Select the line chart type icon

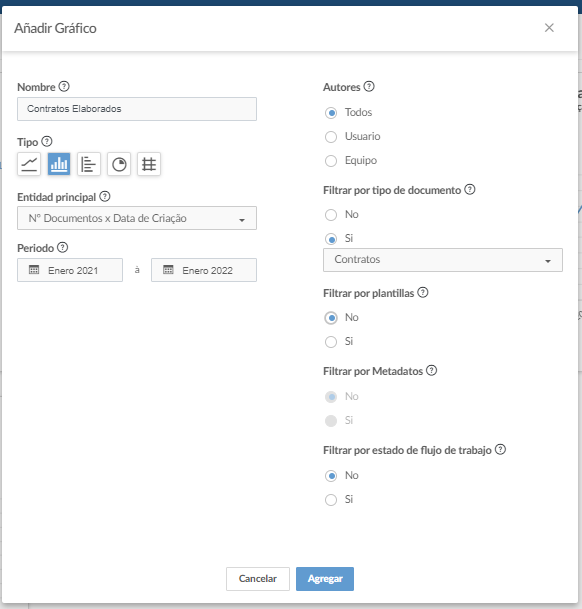click(29, 164)
